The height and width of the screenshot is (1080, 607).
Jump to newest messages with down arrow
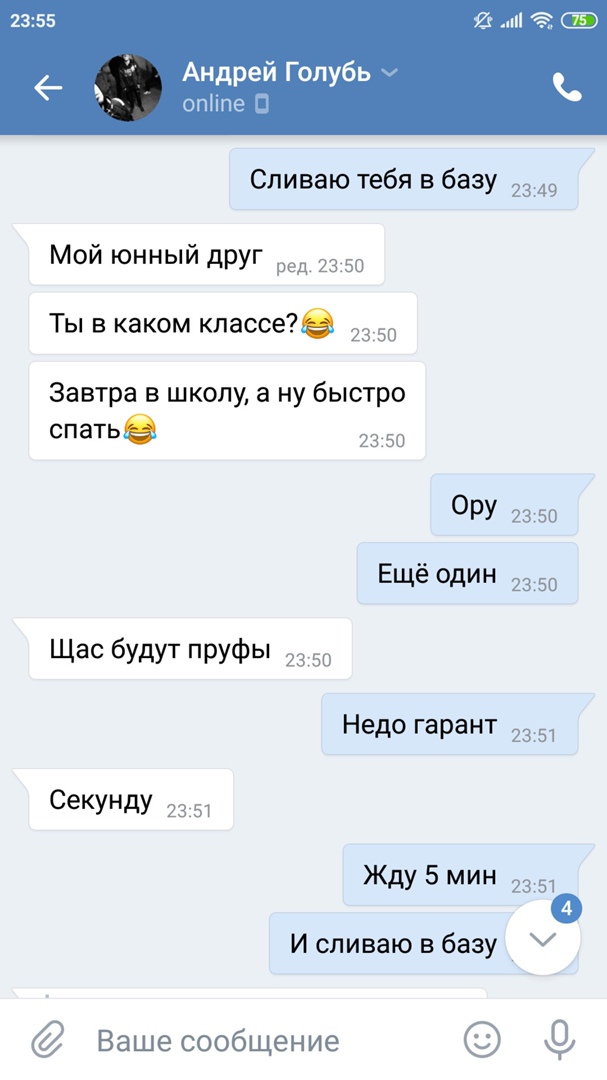pos(543,938)
